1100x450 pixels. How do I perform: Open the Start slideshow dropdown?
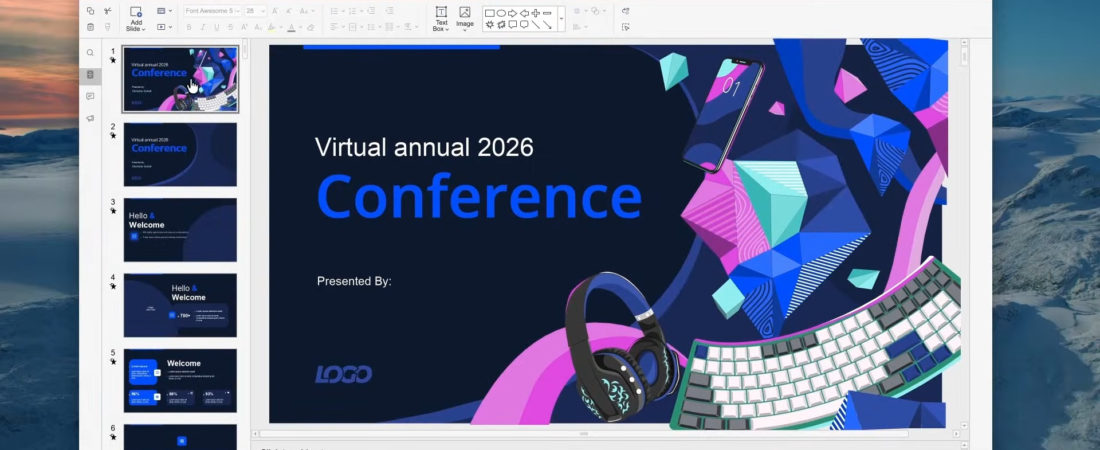click(170, 27)
